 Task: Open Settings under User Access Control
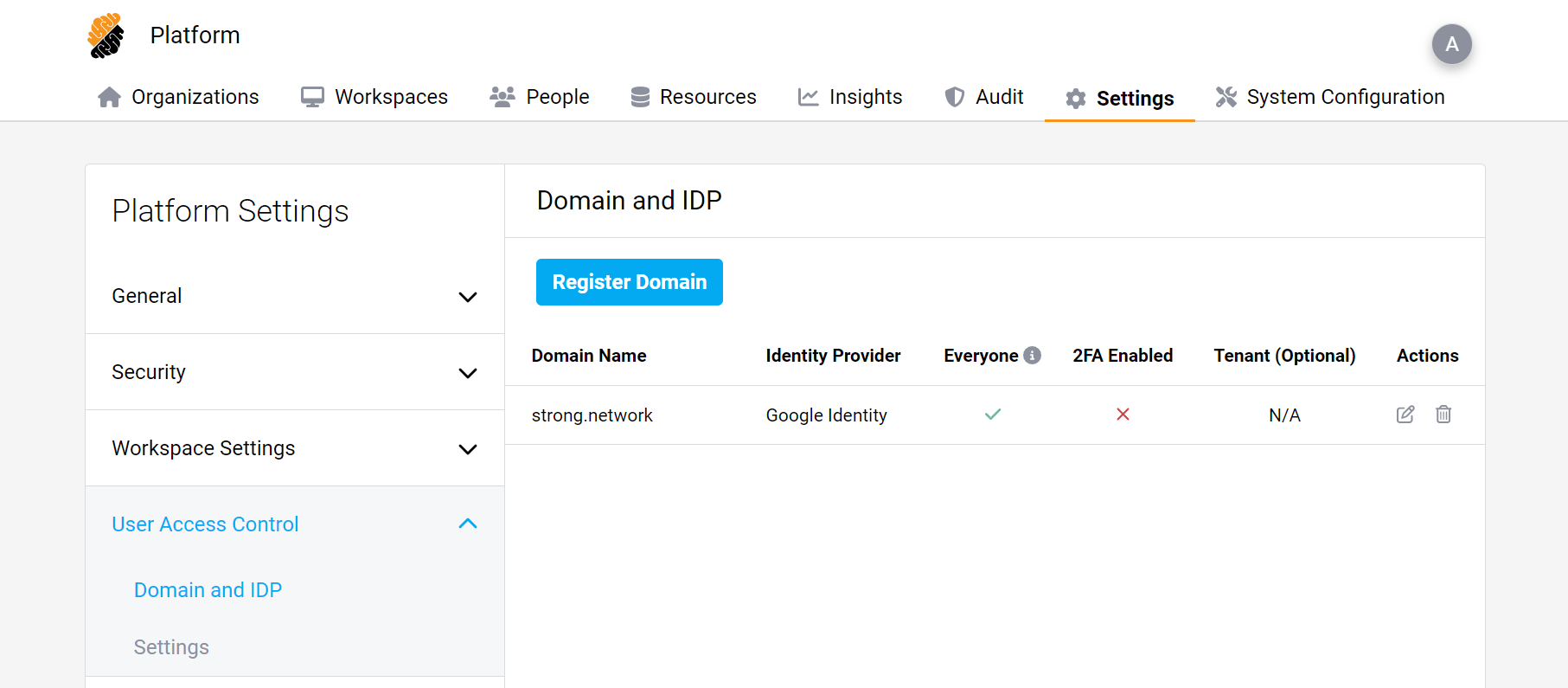pyautogui.click(x=171, y=647)
